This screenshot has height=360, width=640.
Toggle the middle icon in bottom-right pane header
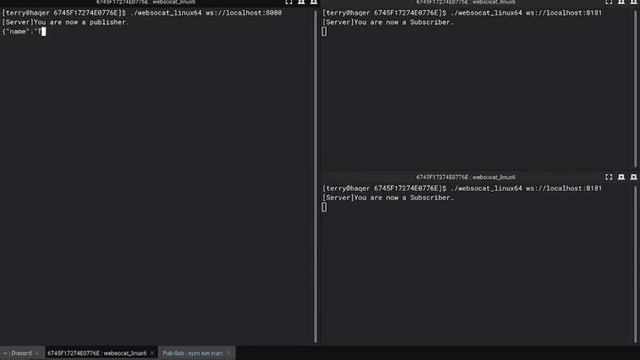click(621, 177)
